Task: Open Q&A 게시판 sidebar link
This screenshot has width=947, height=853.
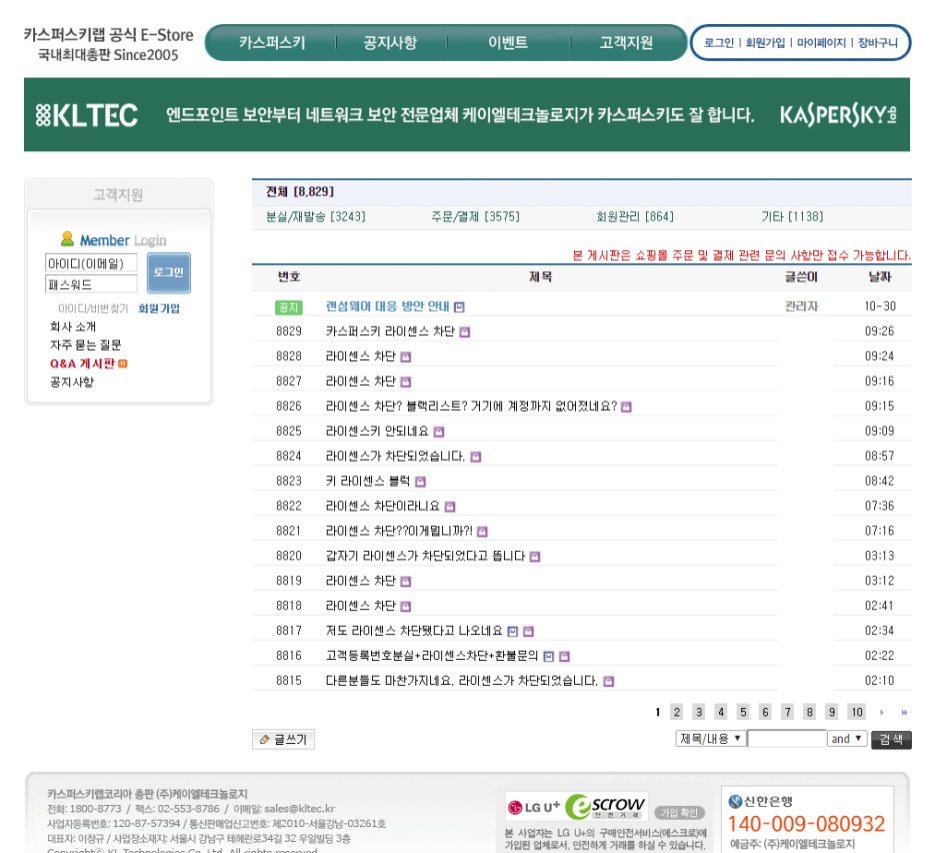Action: (x=82, y=364)
